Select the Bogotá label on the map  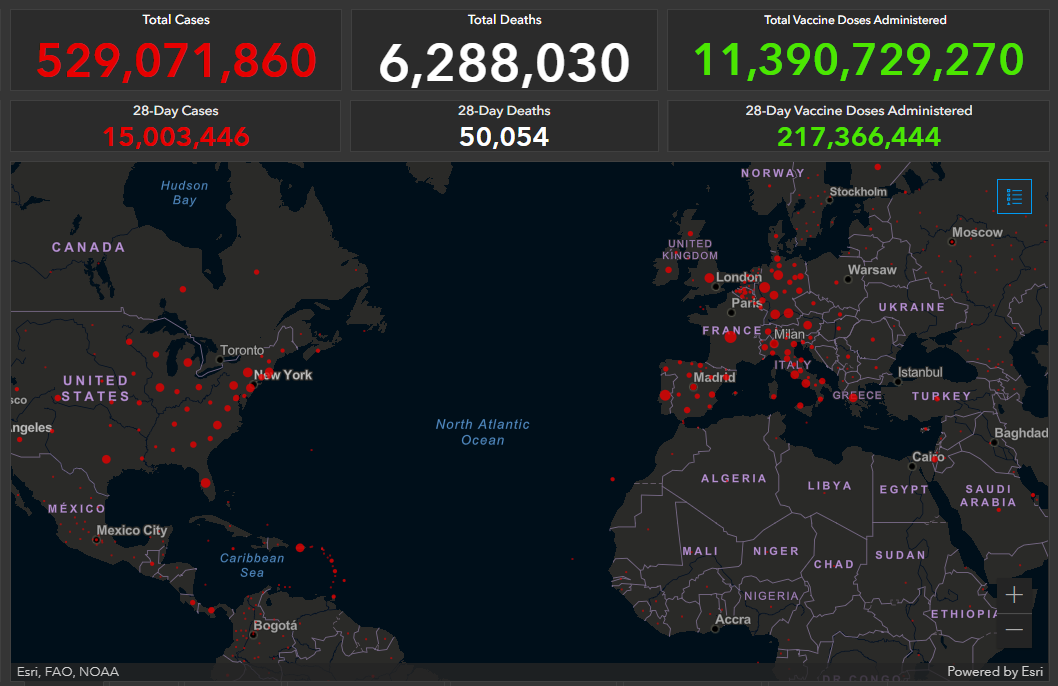274,626
